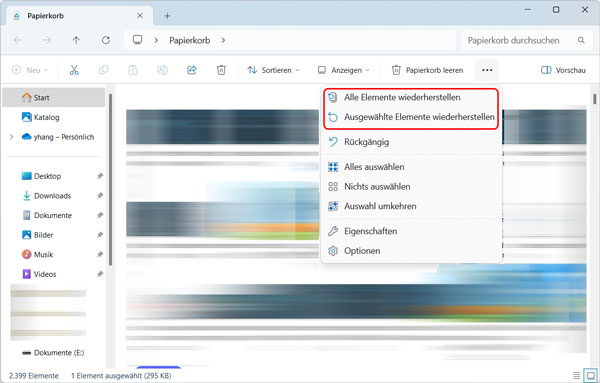Select Alles auswählen menu entry
Image resolution: width=600 pixels, height=383 pixels.
[411, 167]
